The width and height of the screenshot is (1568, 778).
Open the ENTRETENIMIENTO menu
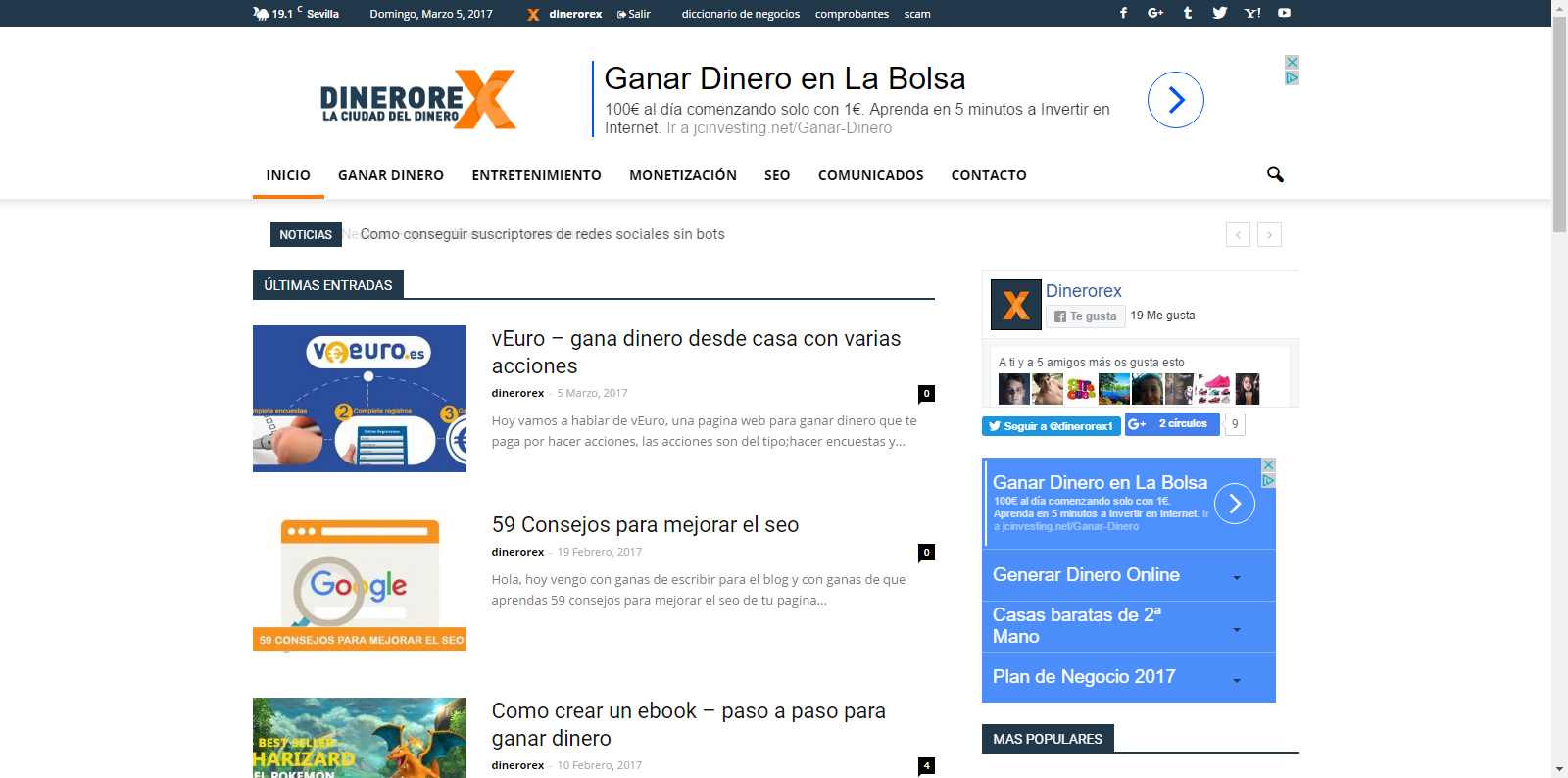pos(537,175)
